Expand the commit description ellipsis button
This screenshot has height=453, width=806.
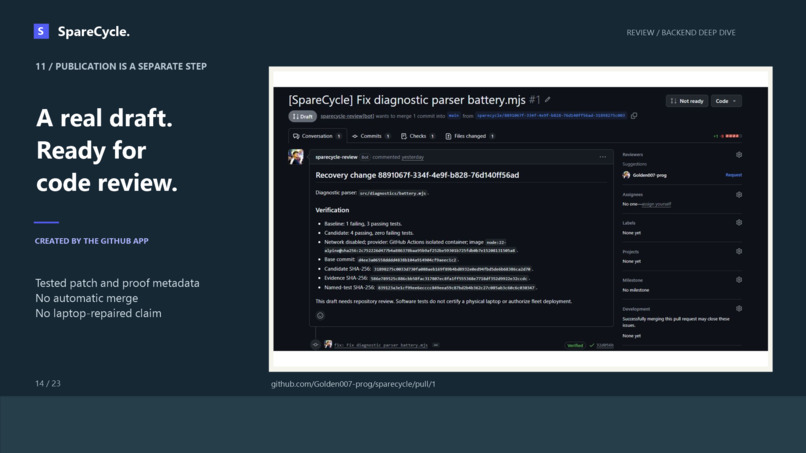(436, 345)
